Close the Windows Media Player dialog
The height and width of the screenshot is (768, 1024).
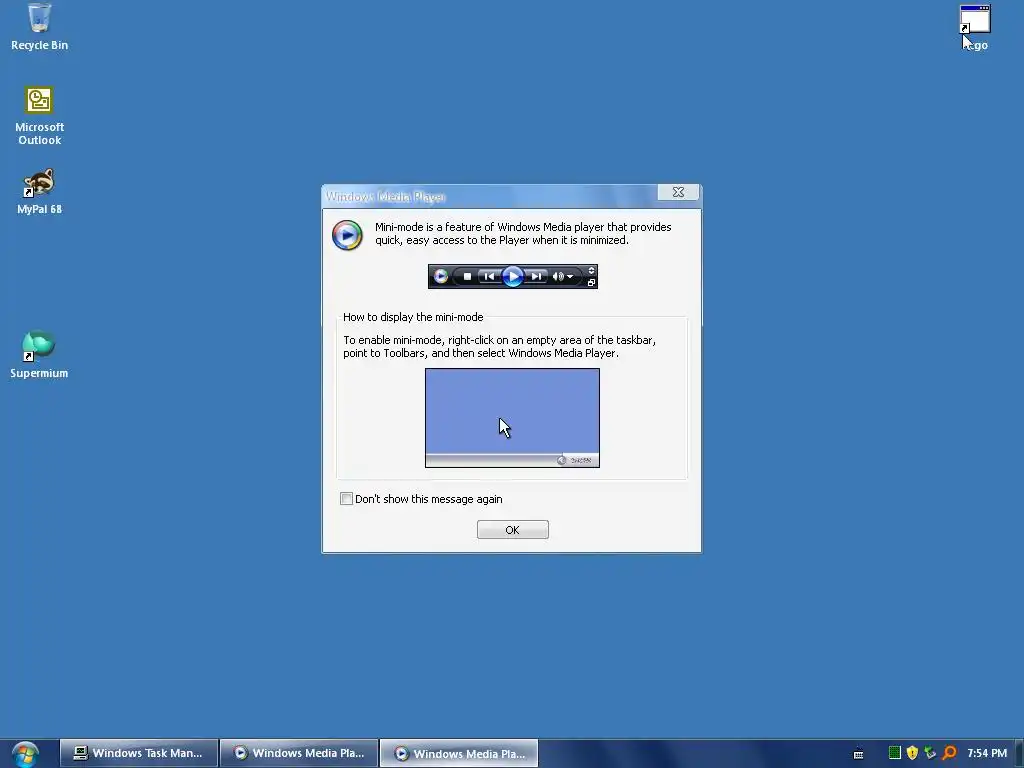[679, 192]
